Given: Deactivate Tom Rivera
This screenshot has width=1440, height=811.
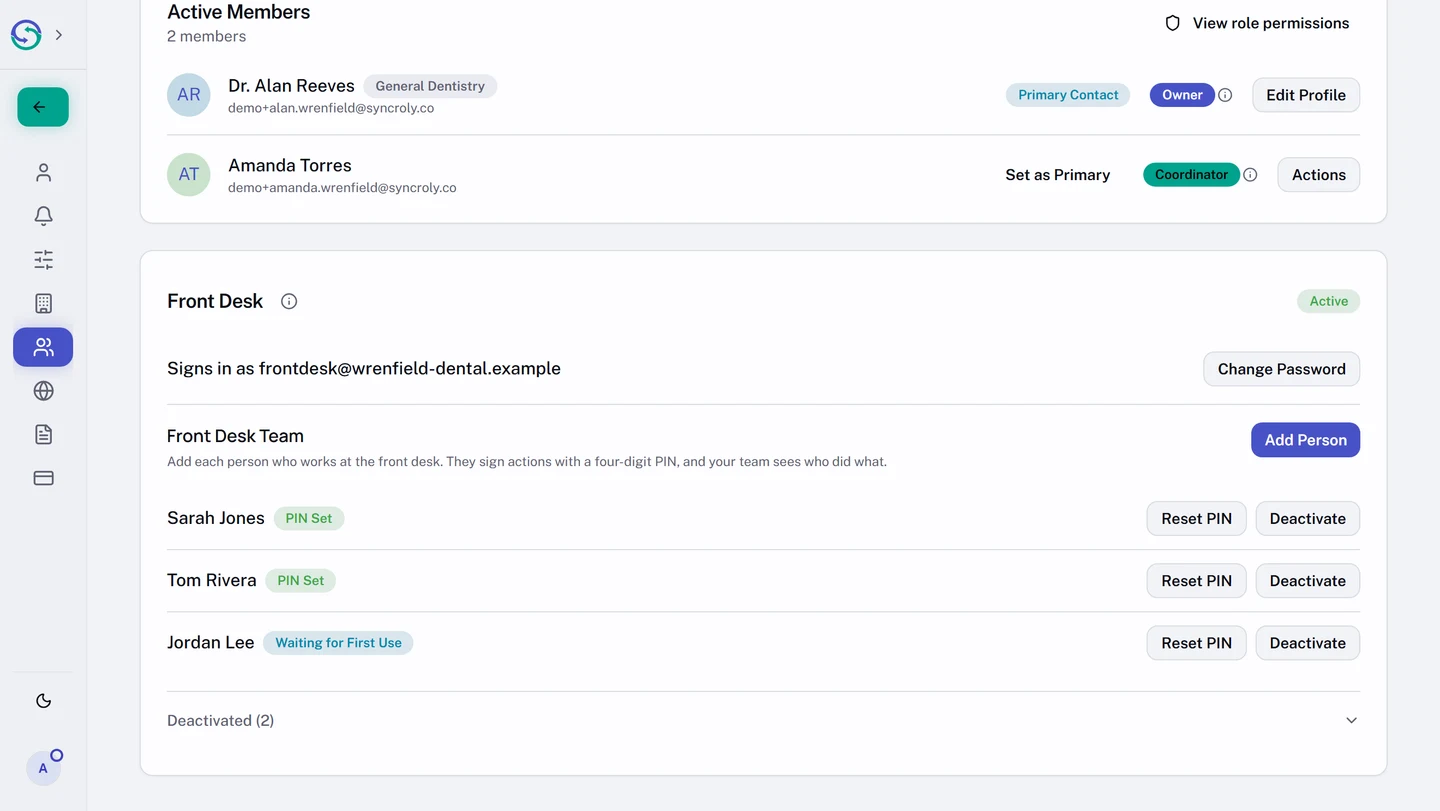Looking at the screenshot, I should click(1307, 581).
